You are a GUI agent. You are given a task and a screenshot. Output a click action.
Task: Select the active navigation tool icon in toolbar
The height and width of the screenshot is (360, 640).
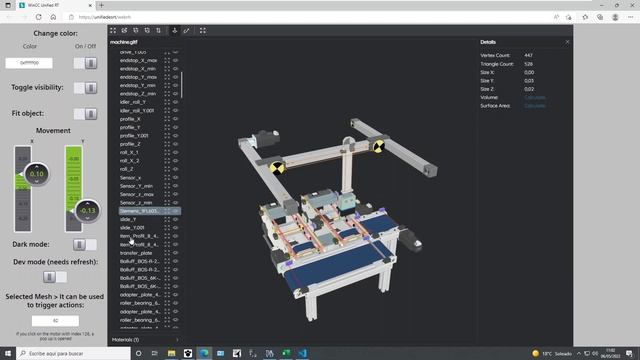click(175, 31)
